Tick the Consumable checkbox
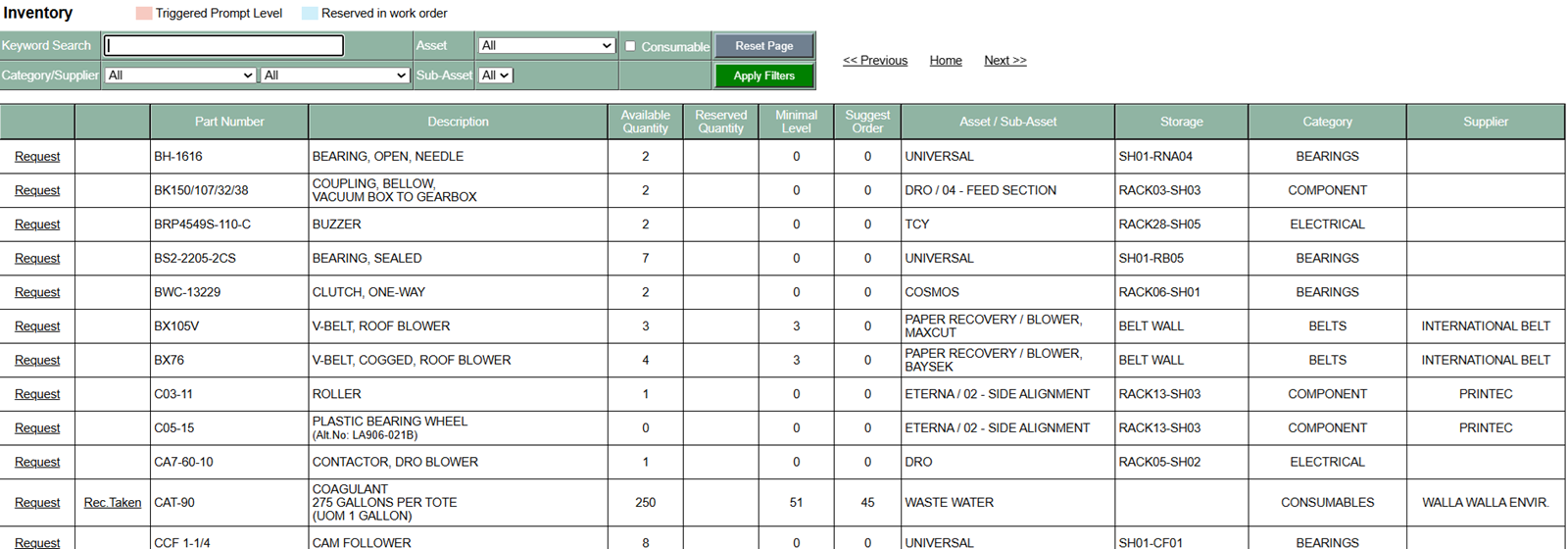This screenshot has width=1568, height=549. (630, 46)
